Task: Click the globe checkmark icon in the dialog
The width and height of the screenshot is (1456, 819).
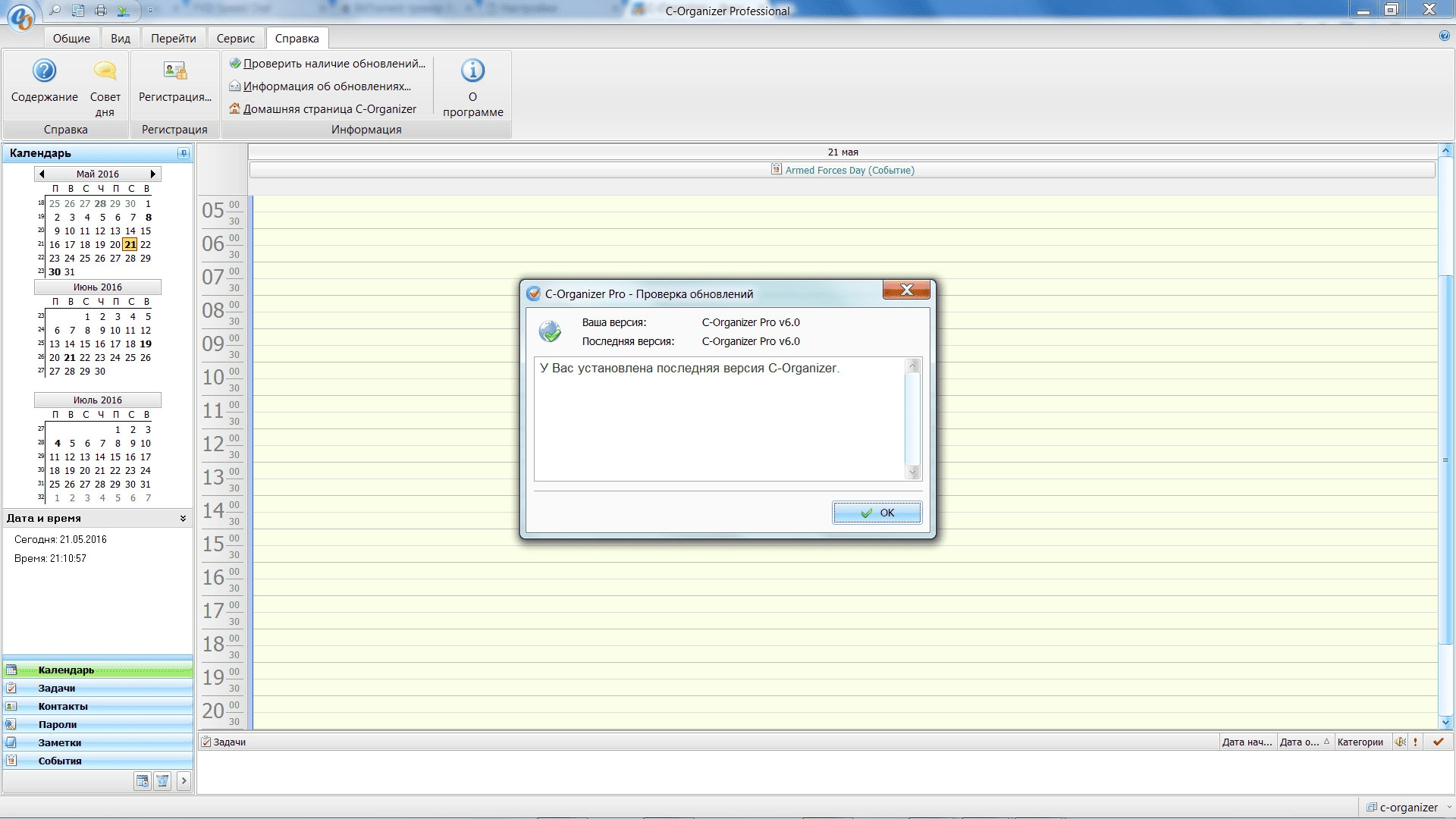Action: (551, 331)
